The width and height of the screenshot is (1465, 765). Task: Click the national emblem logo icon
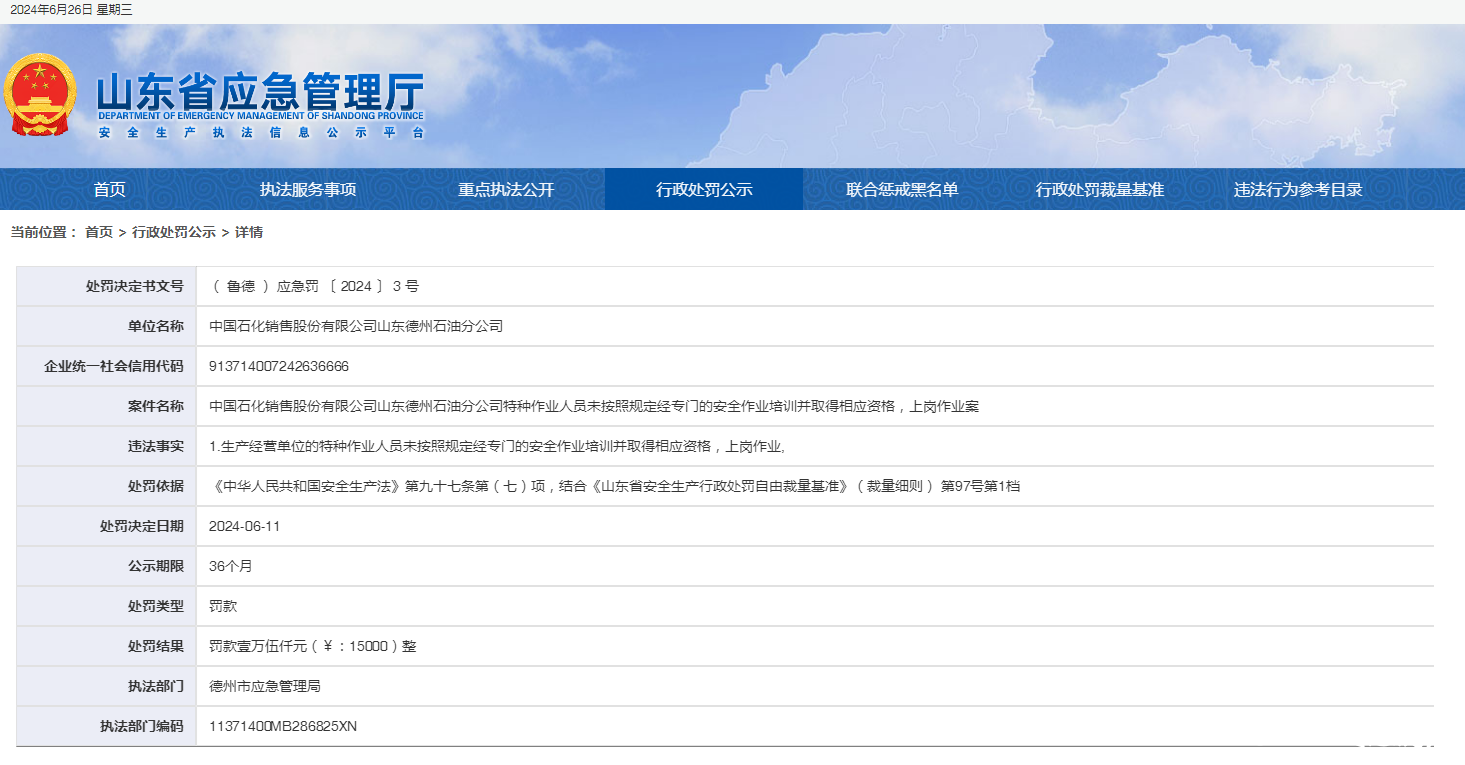40,95
